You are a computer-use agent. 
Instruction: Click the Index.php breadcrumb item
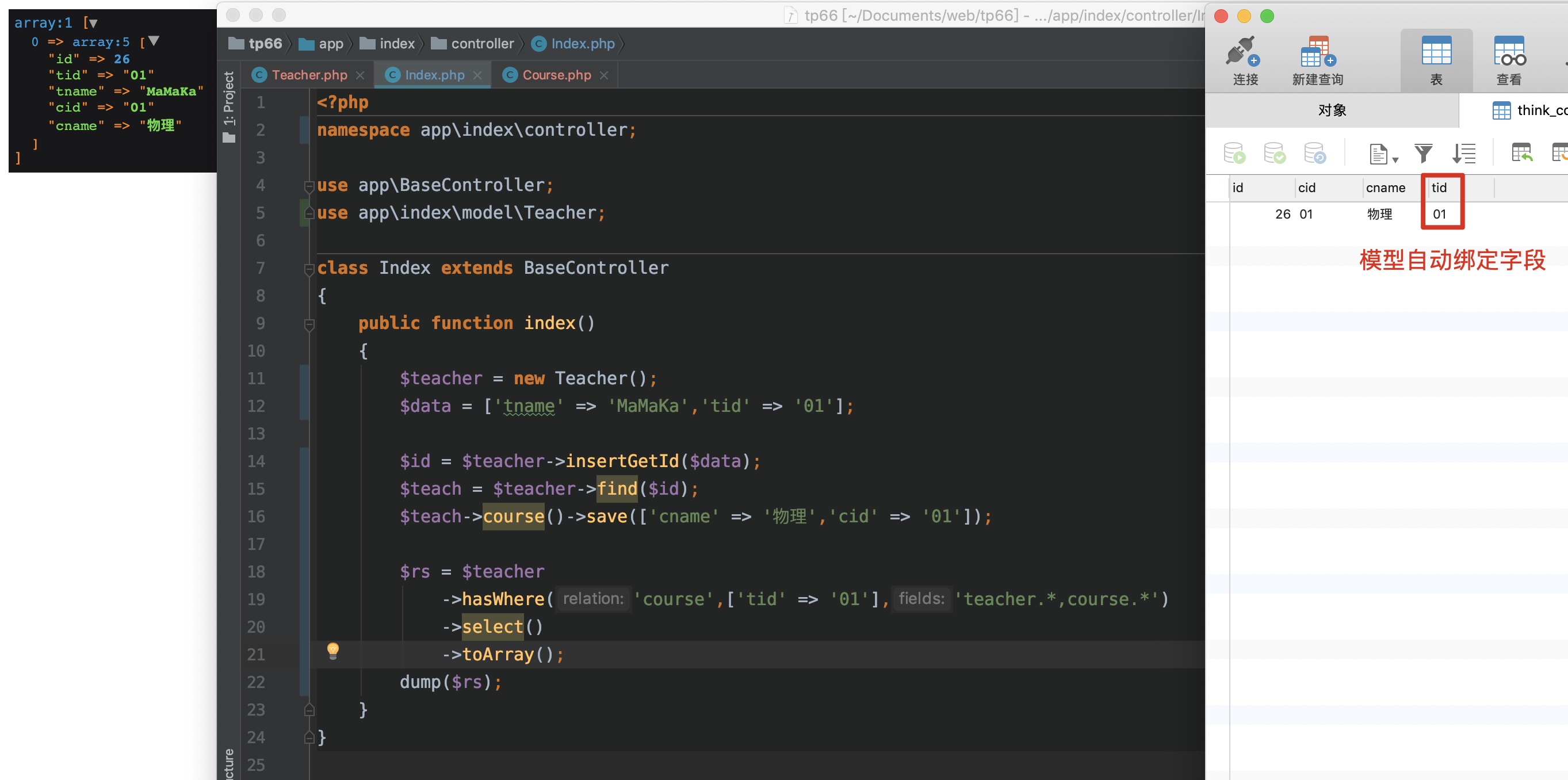(x=573, y=43)
